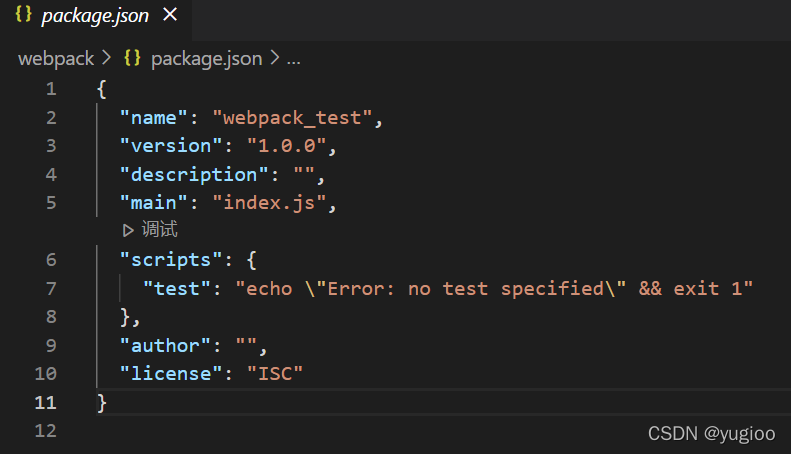Click the breadcrumb JSON braces icon

click(132, 58)
